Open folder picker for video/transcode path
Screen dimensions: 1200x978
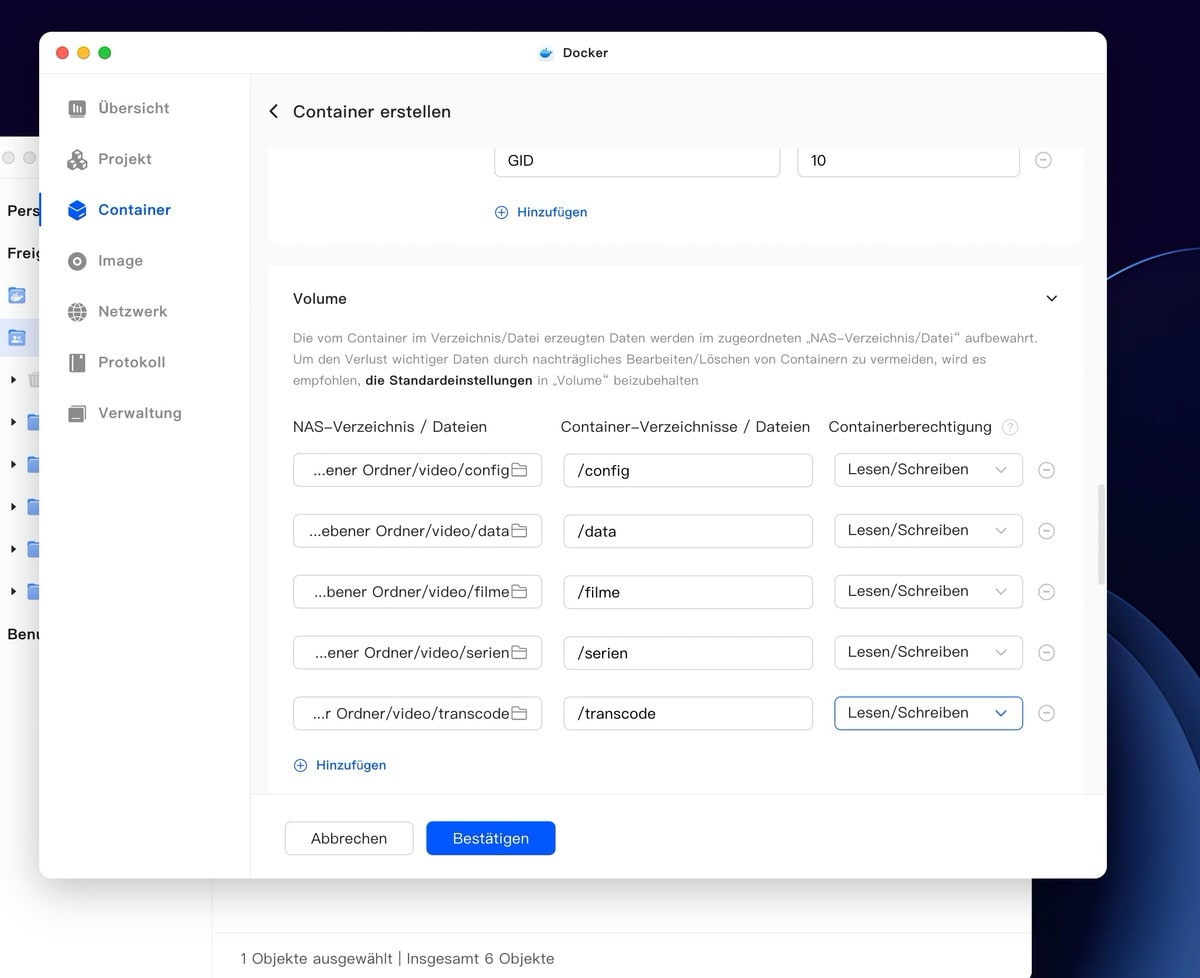coord(519,714)
